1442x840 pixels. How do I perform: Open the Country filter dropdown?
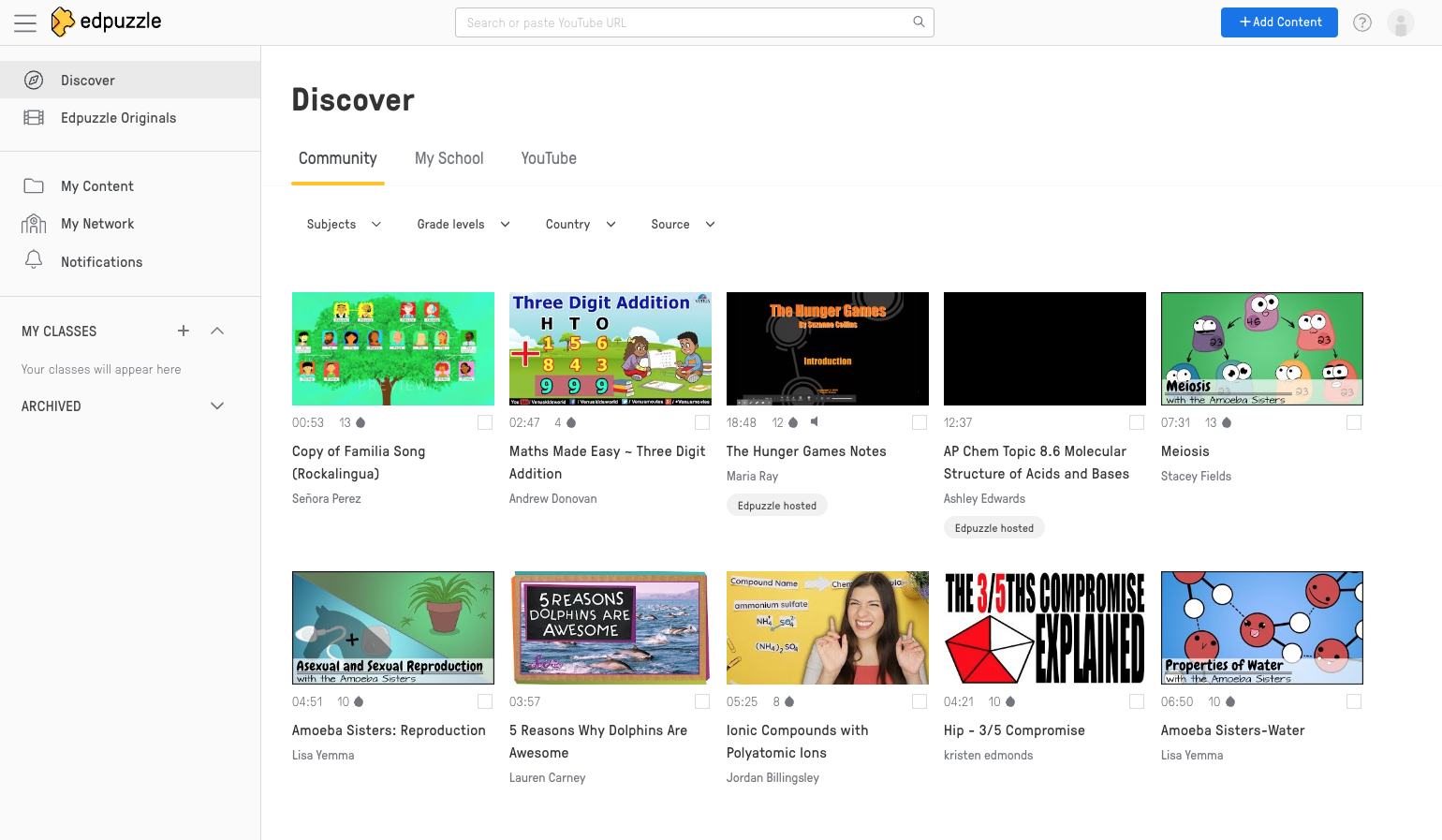(581, 224)
